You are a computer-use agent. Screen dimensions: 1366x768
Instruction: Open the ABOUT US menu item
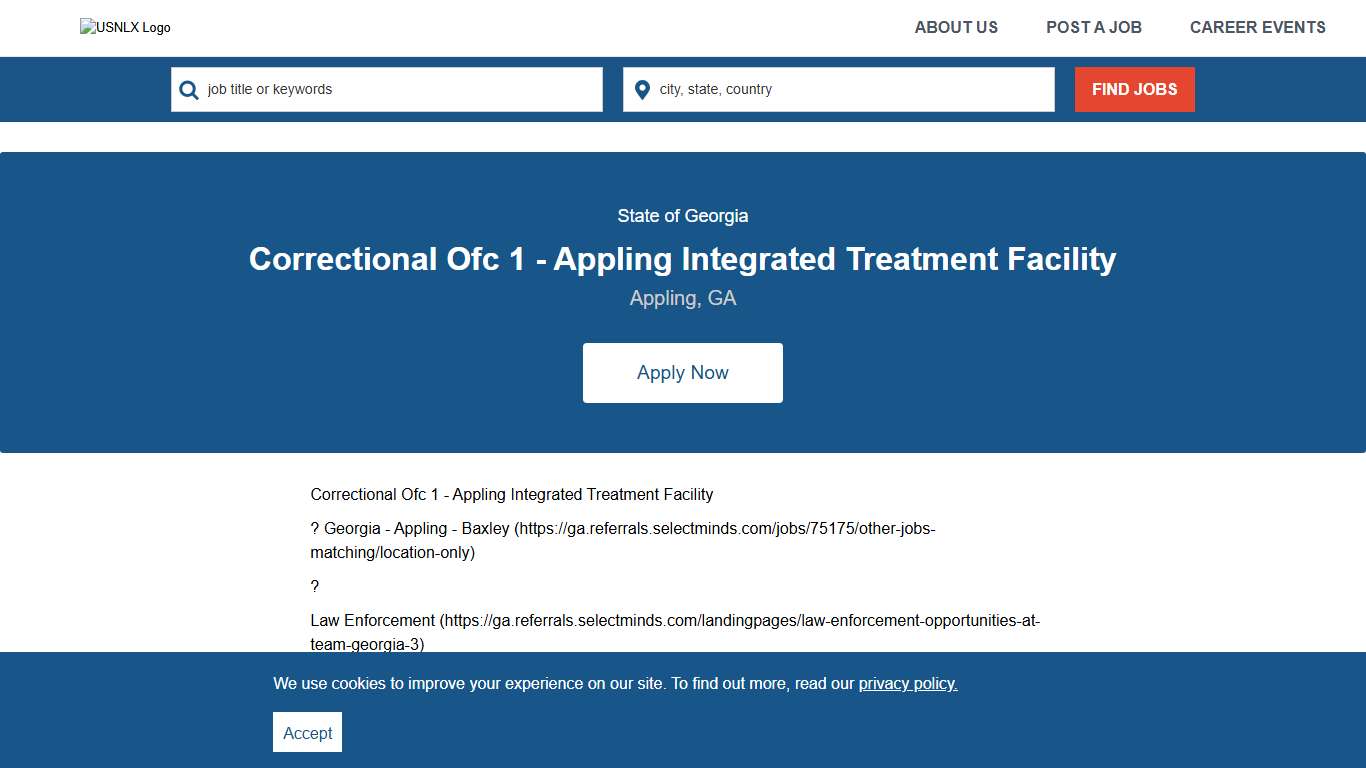[x=955, y=27]
